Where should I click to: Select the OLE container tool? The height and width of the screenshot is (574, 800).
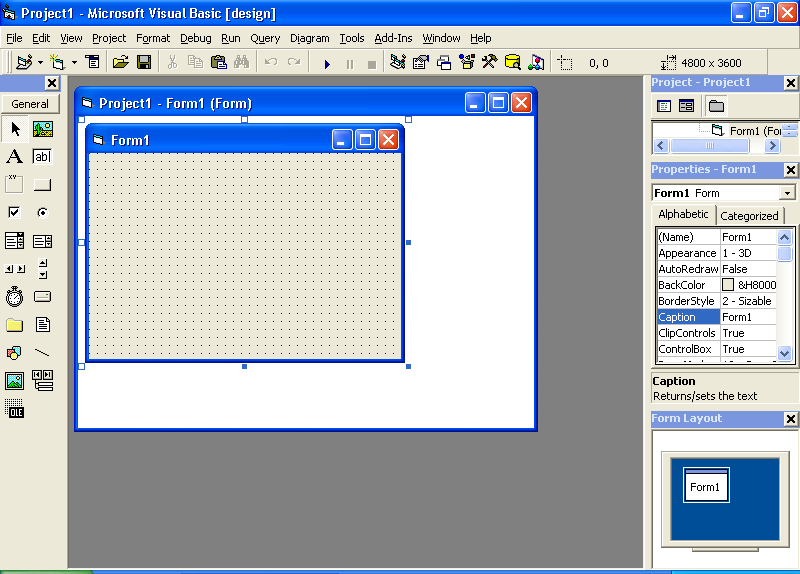[x=15, y=409]
